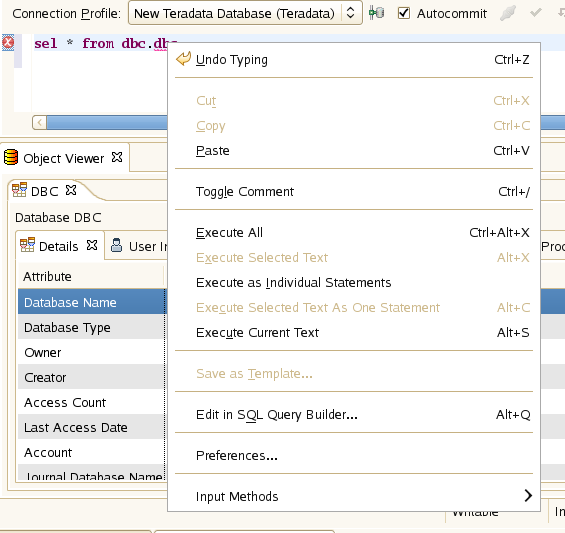Click the grayed connection plug toolbar icon
Image resolution: width=565 pixels, height=533 pixels.
pyautogui.click(x=508, y=13)
